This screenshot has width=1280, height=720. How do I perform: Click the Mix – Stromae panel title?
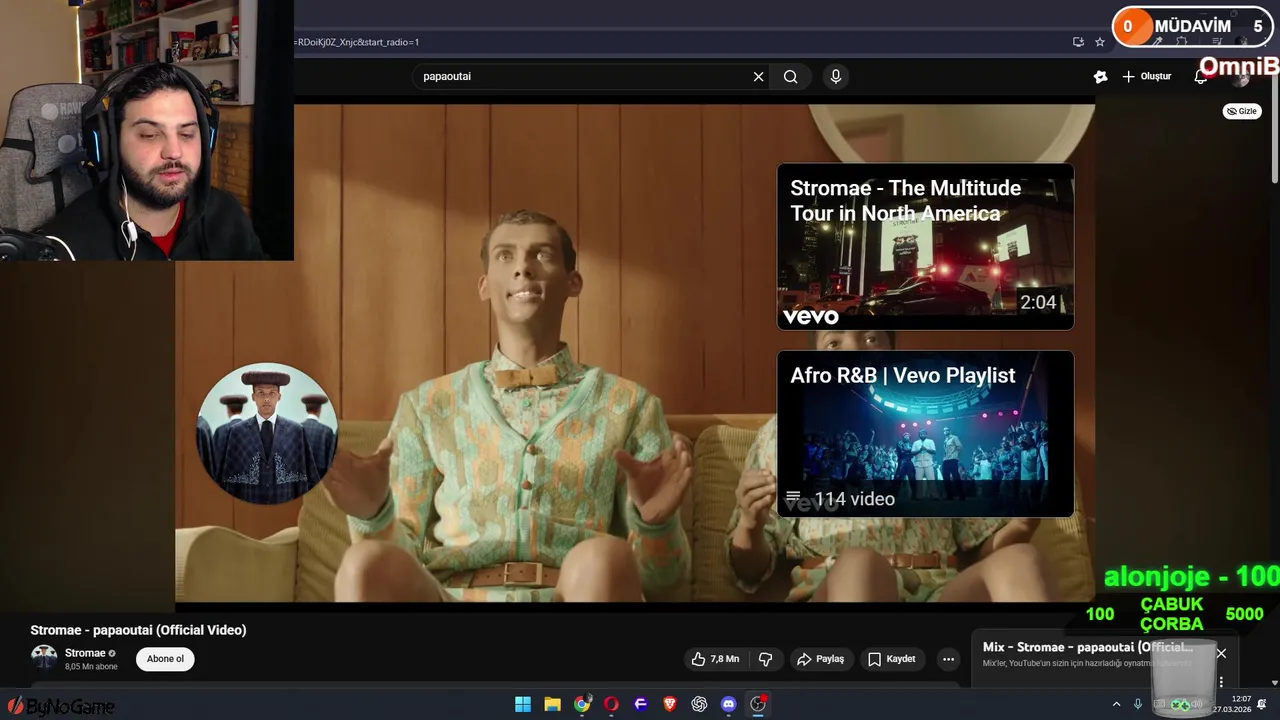tap(1088, 647)
